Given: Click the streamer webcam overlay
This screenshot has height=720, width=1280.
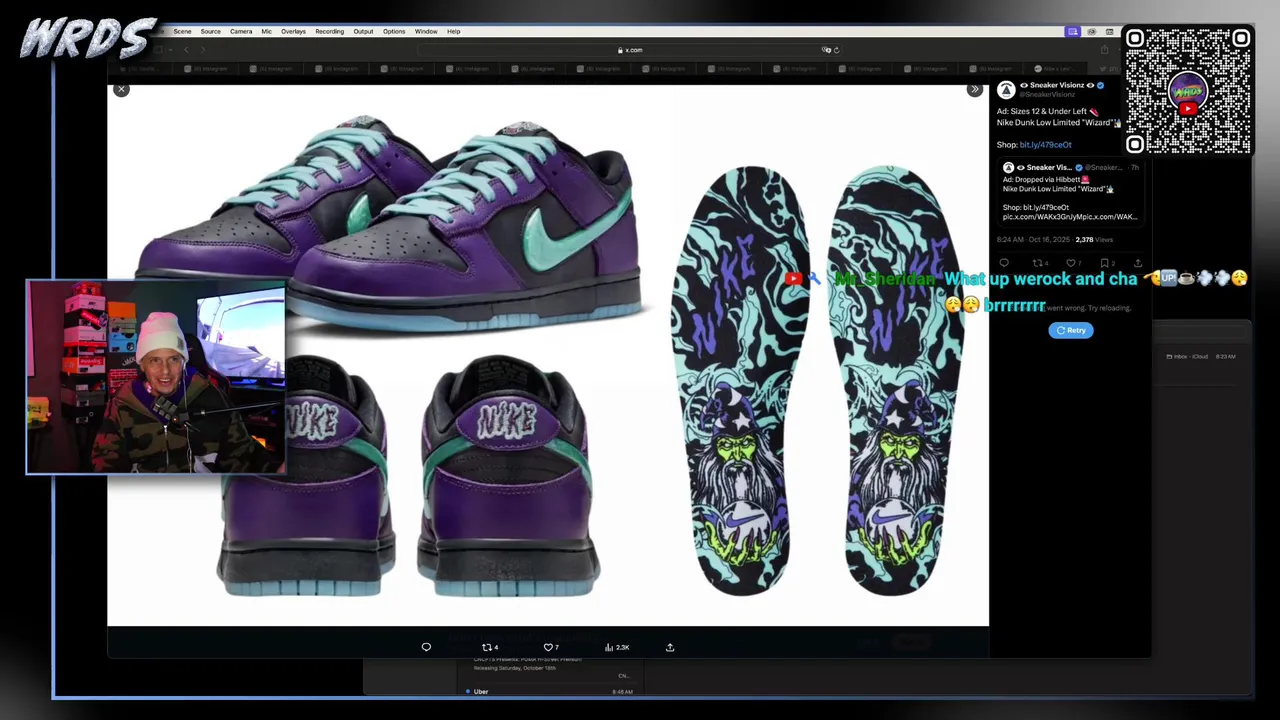Looking at the screenshot, I should point(156,377).
